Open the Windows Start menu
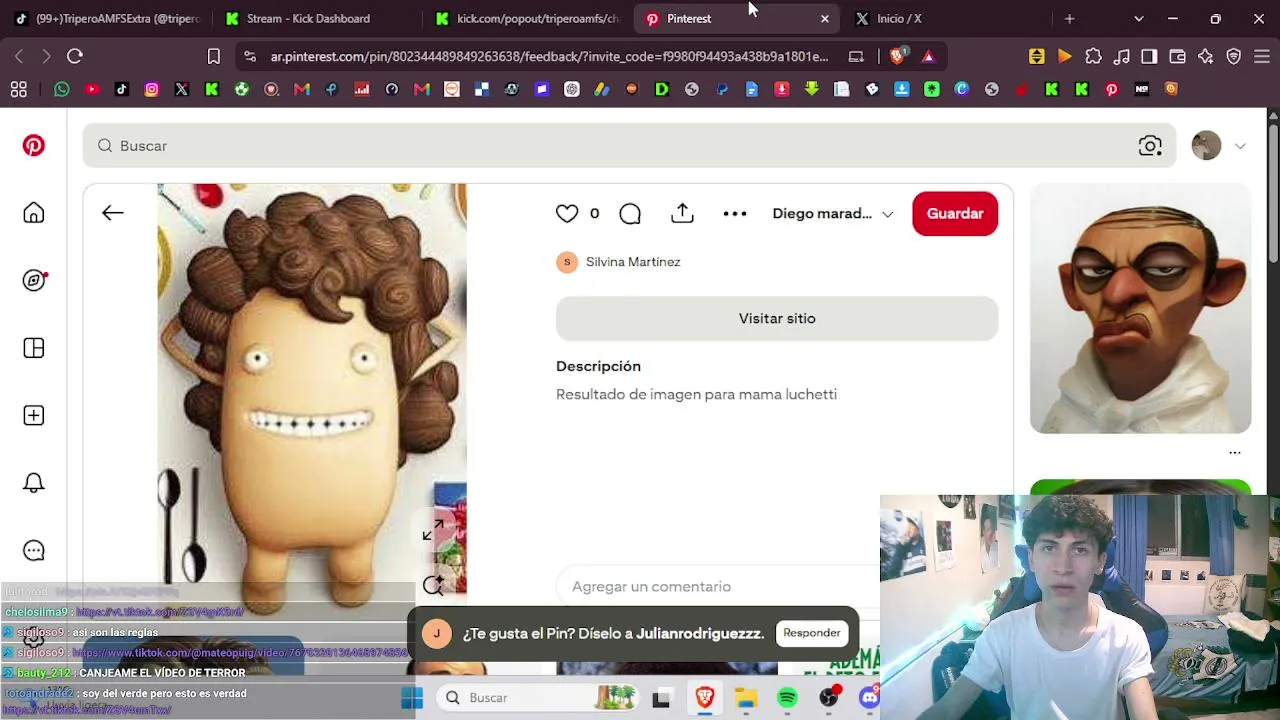Image resolution: width=1280 pixels, height=720 pixels. click(412, 698)
